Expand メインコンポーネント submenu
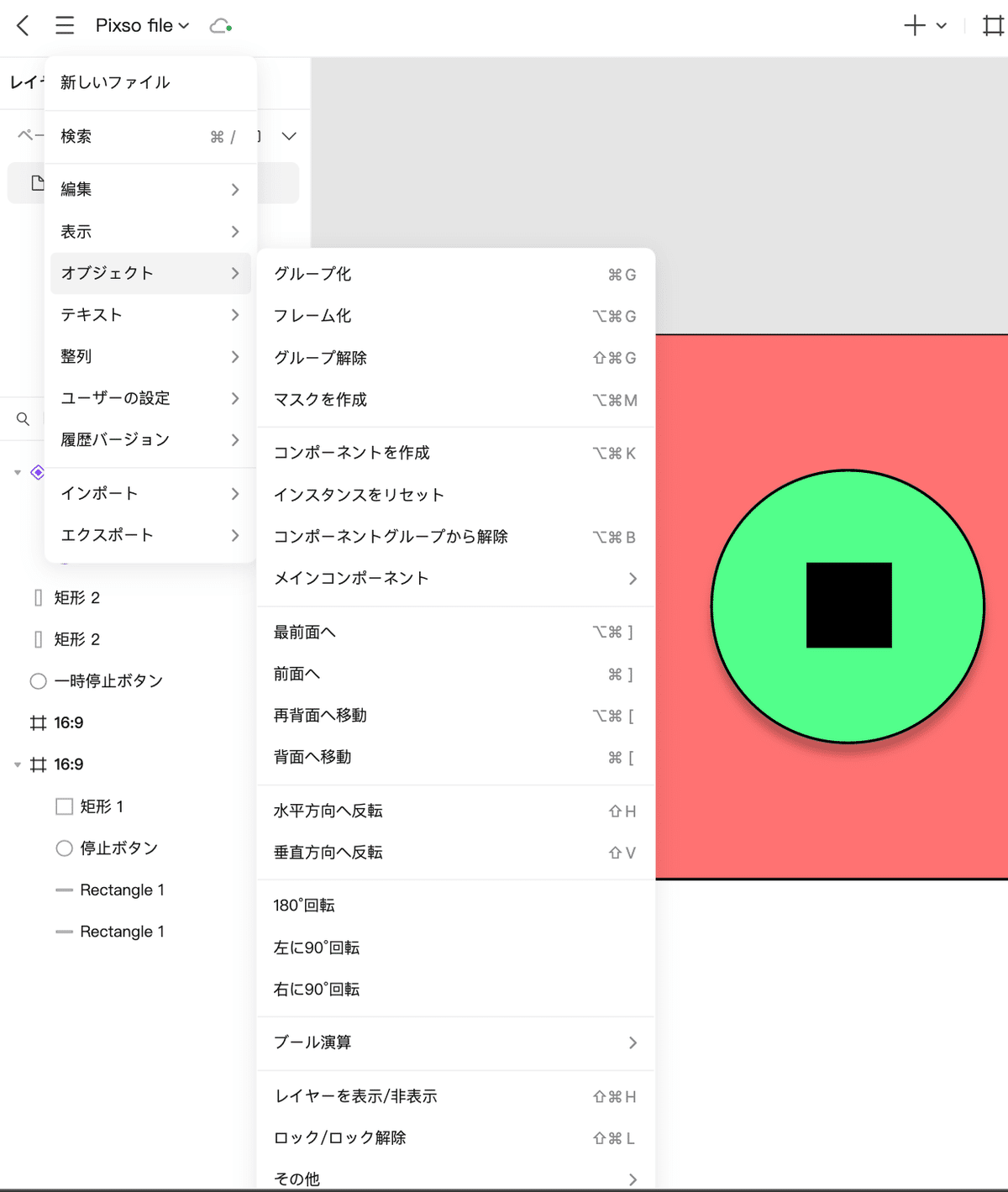The height and width of the screenshot is (1192, 1008). [455, 578]
